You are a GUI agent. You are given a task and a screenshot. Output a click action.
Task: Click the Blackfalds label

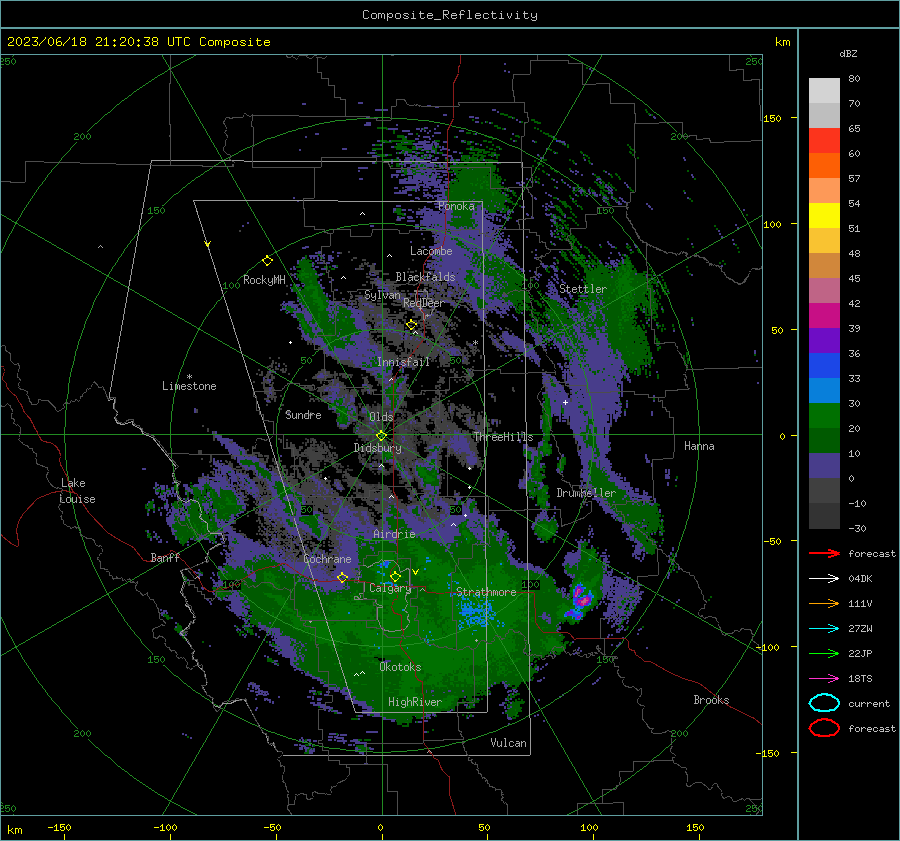(x=425, y=277)
